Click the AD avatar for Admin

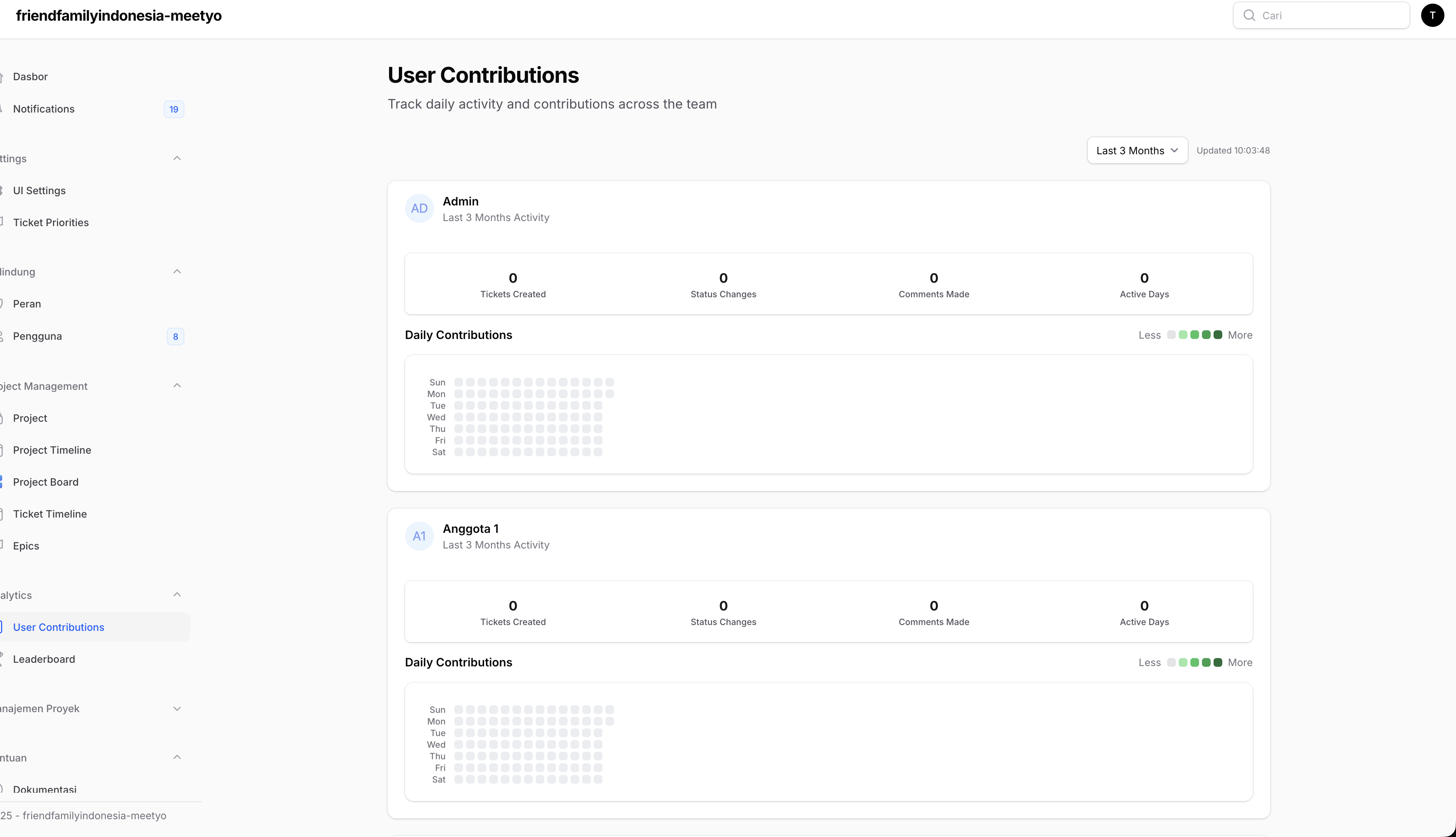(x=419, y=209)
